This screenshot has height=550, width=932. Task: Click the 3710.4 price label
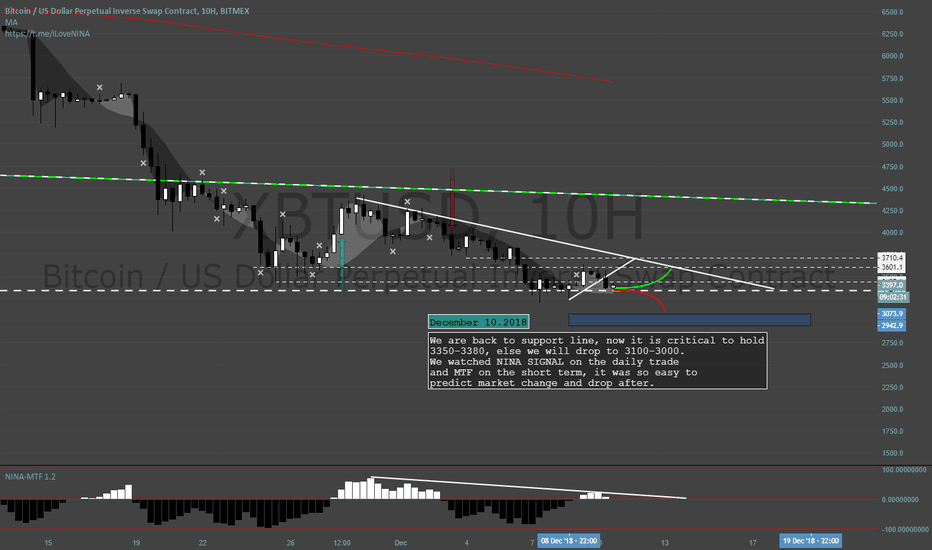892,258
